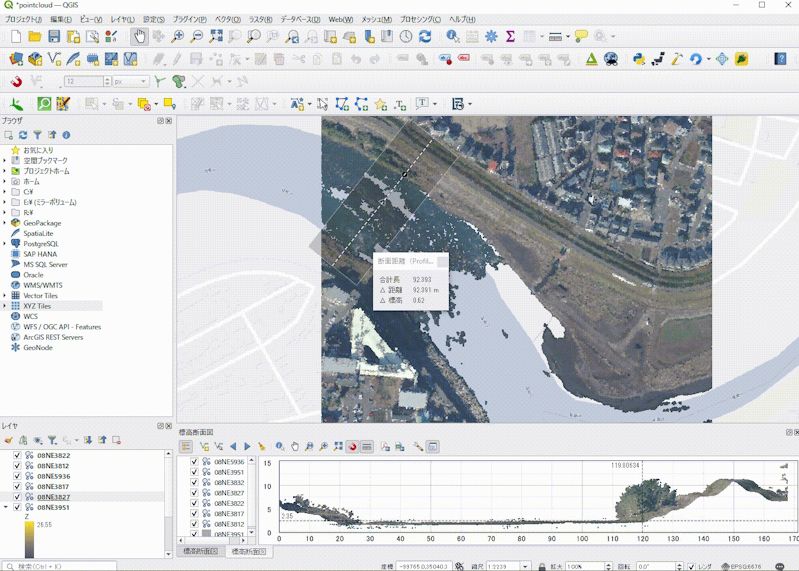Select the Zoom In magnifier tool
The image size is (799, 571).
click(177, 36)
